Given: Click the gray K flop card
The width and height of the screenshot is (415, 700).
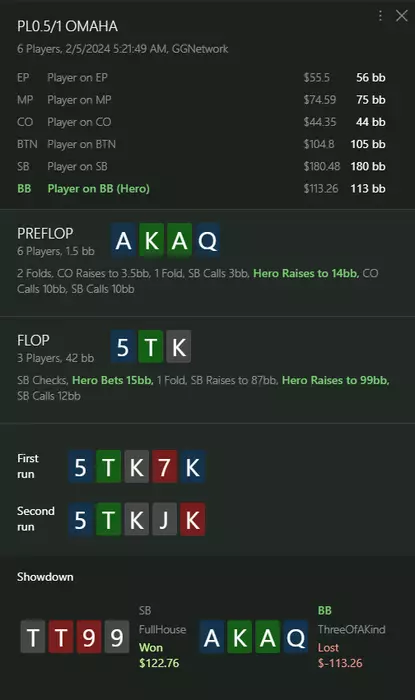Looking at the screenshot, I should click(x=179, y=347).
